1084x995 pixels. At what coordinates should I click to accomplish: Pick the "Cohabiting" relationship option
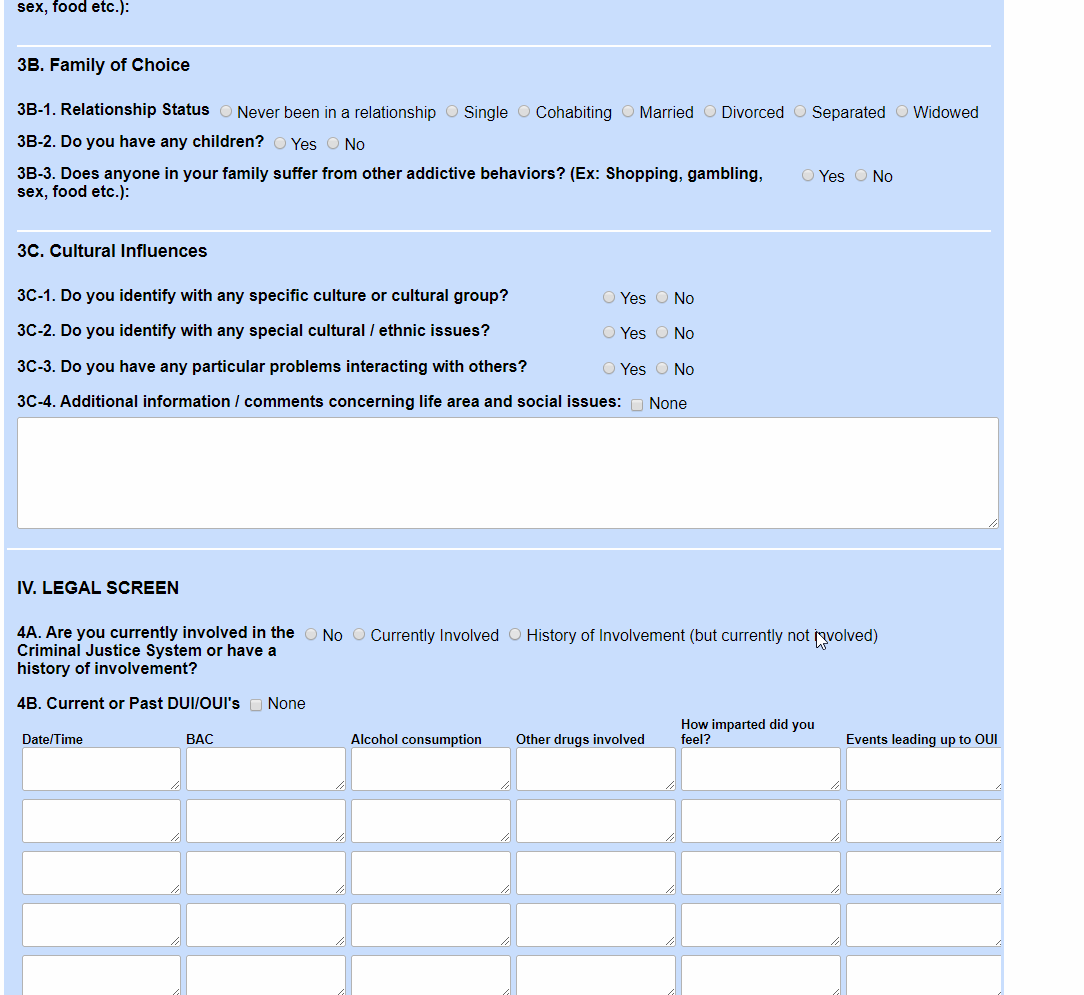(x=524, y=111)
